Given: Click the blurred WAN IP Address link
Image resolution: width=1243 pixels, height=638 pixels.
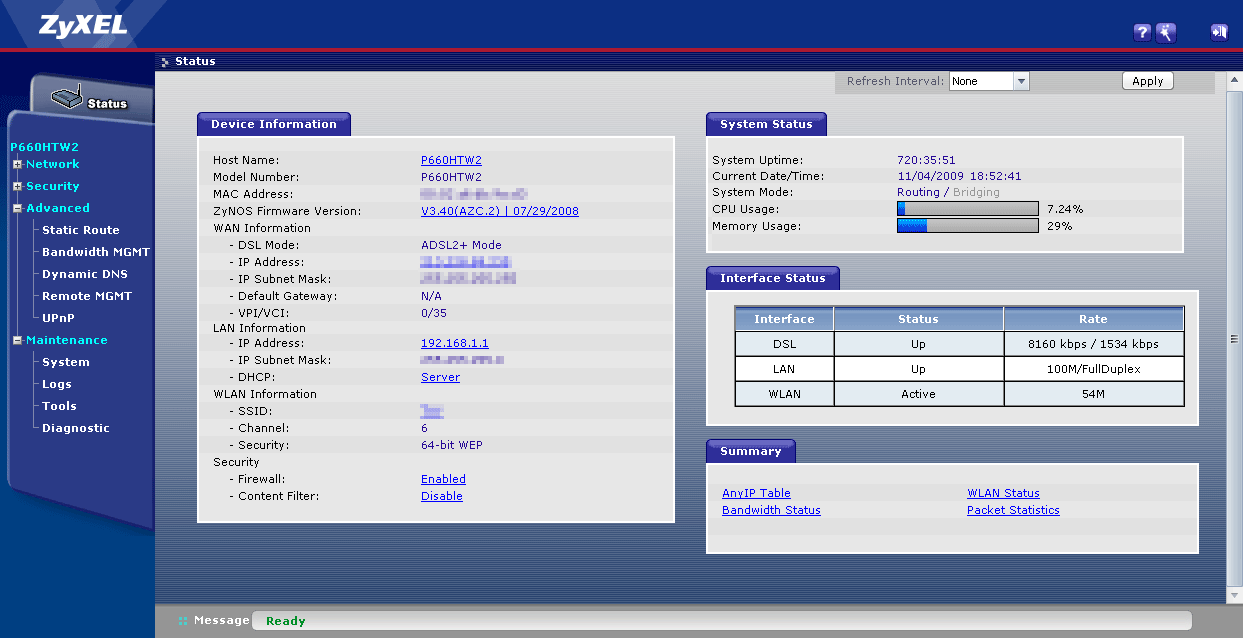Looking at the screenshot, I should [468, 262].
